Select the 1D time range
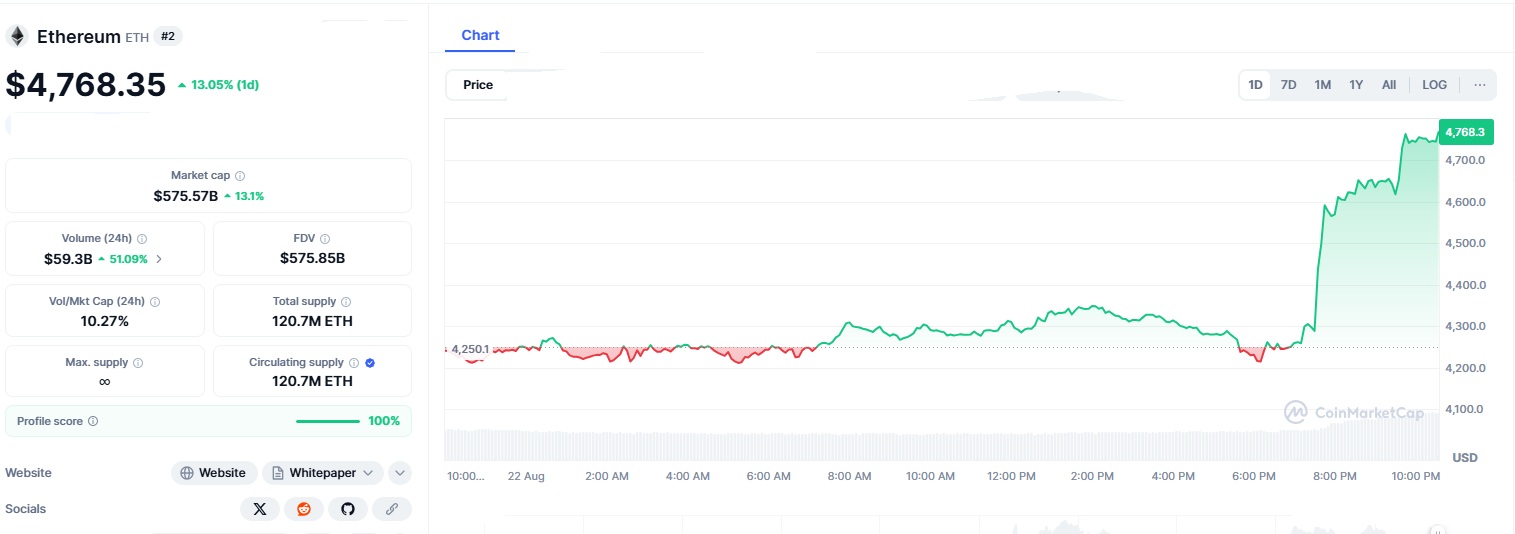 point(1255,85)
